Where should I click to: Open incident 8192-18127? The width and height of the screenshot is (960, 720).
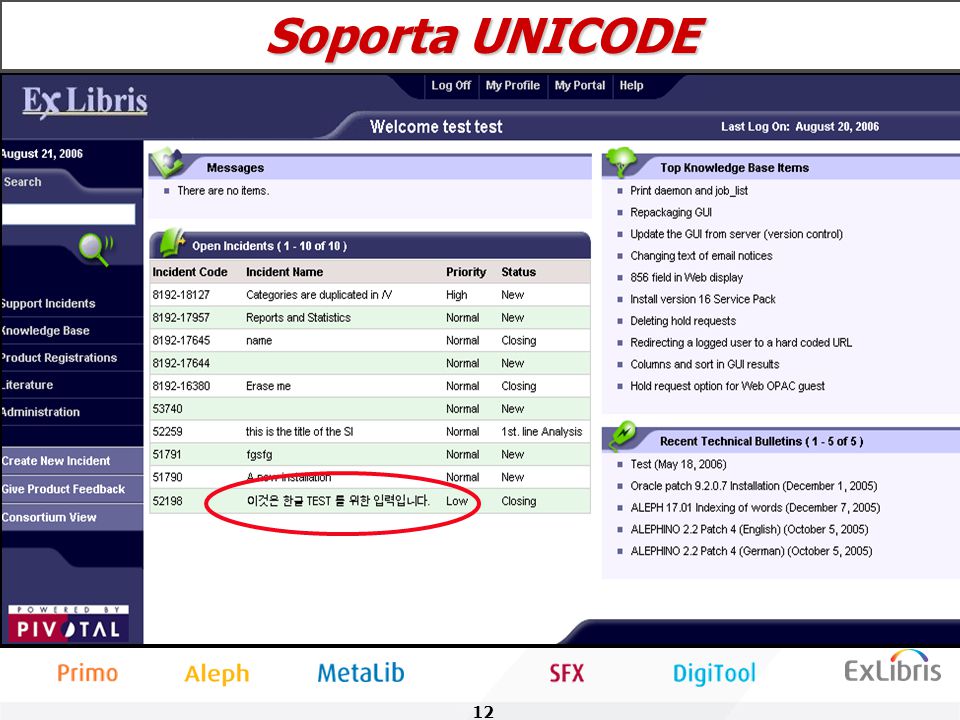(181, 295)
